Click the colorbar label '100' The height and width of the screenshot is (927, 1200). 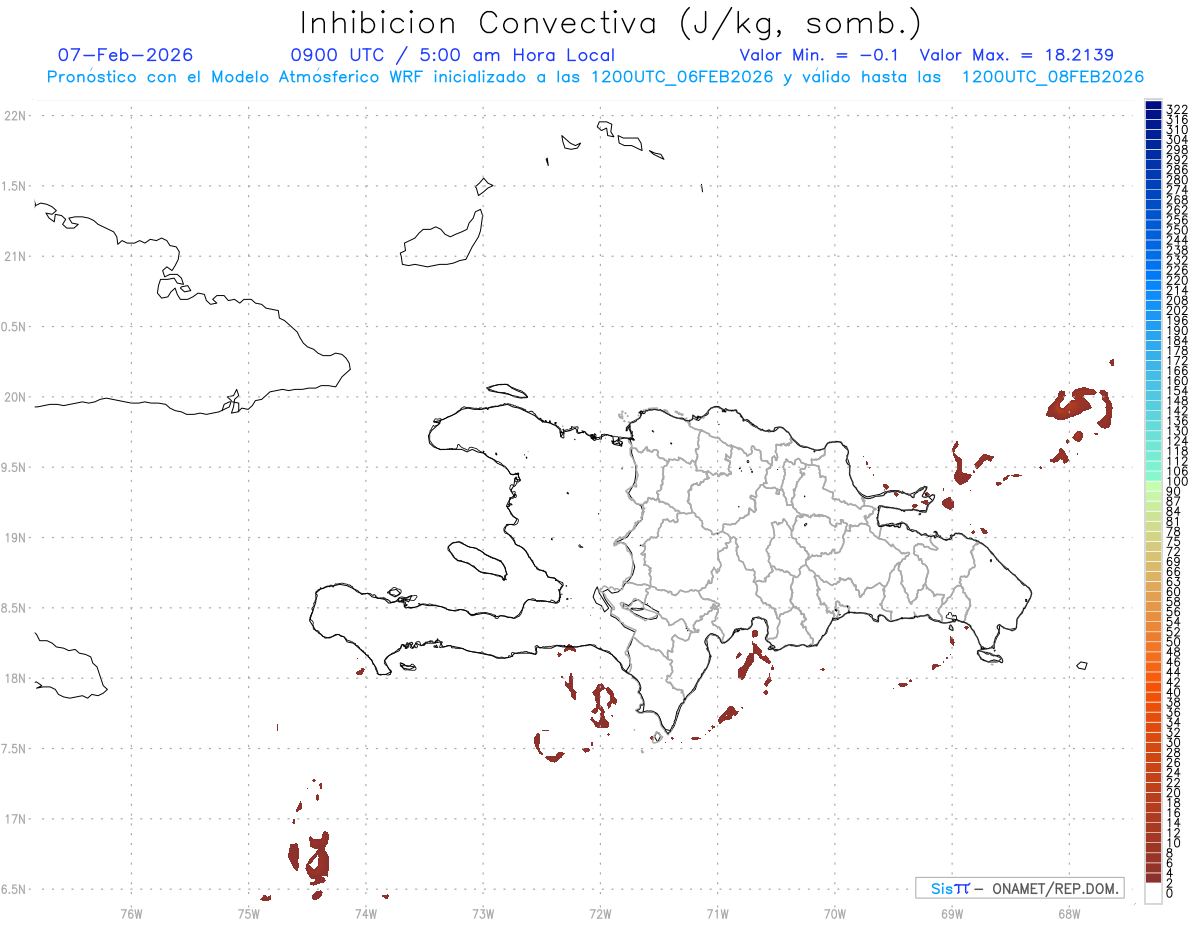pos(1177,482)
